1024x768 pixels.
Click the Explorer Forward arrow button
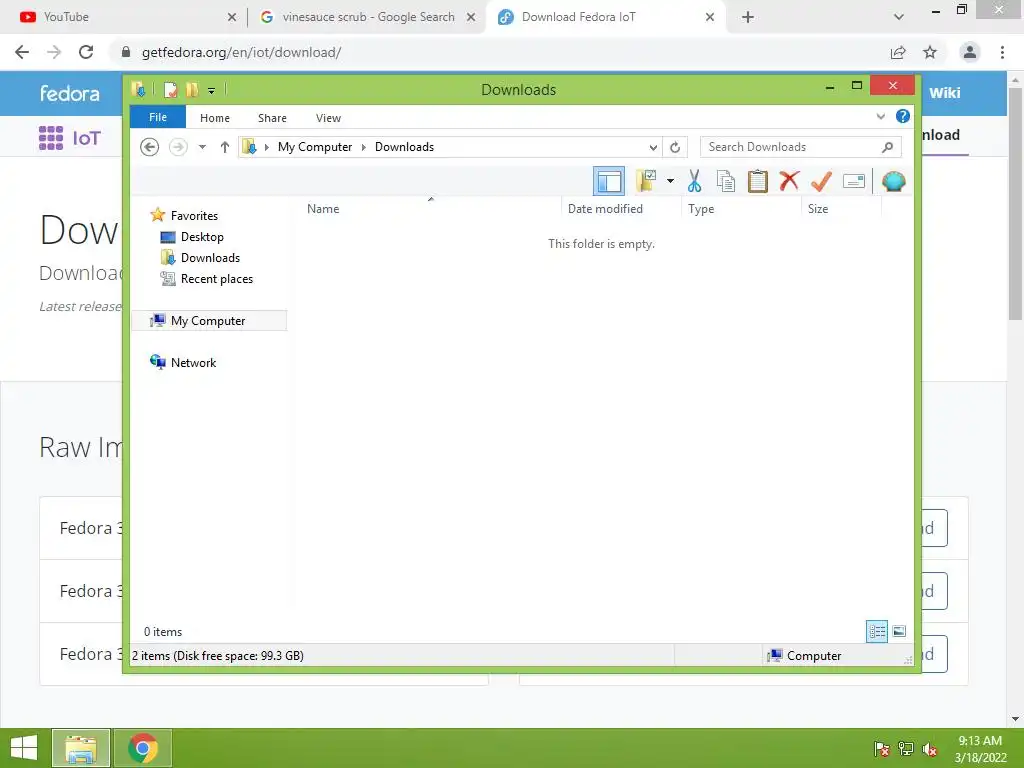point(178,147)
